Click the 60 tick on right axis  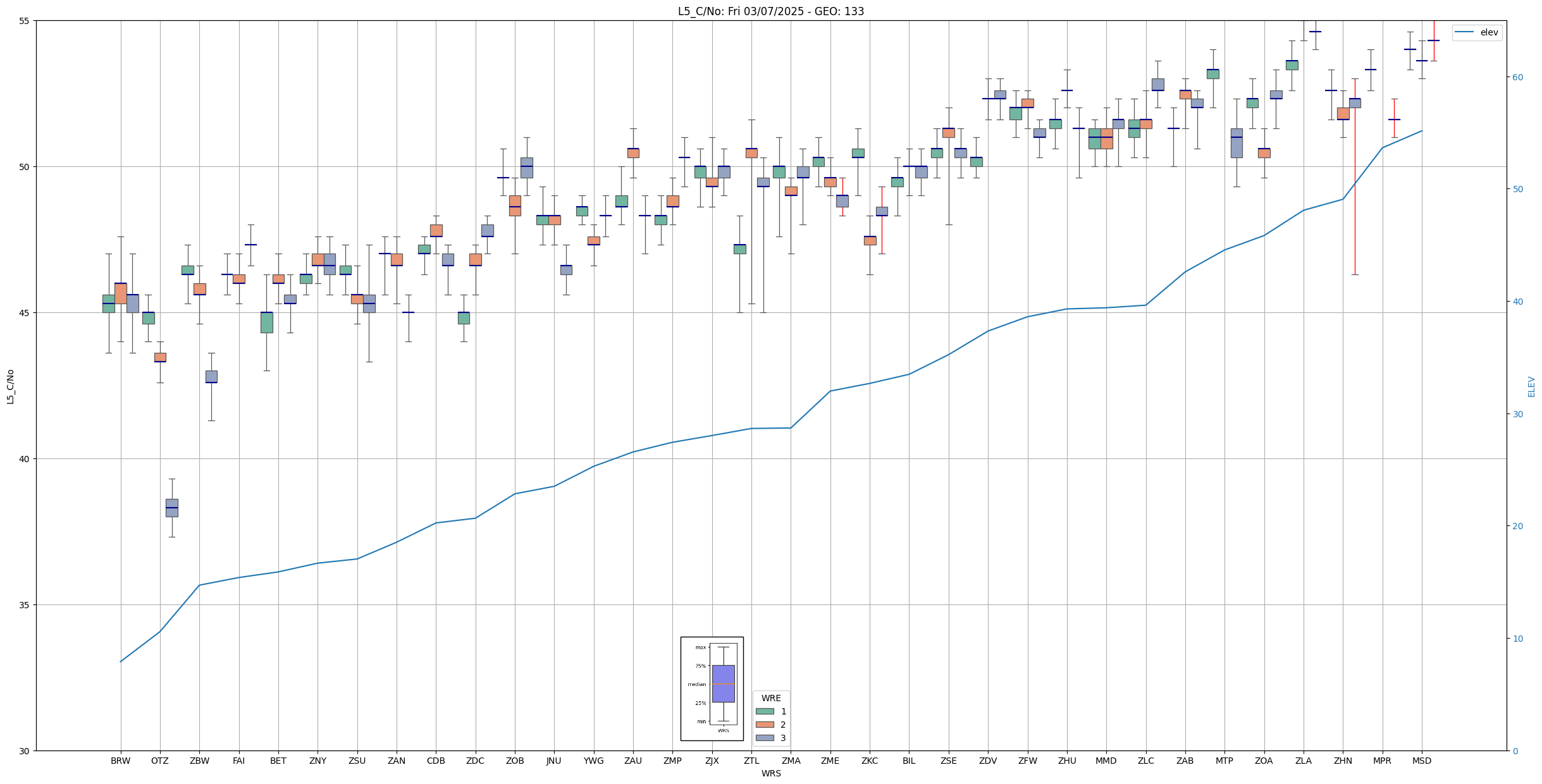click(1517, 77)
